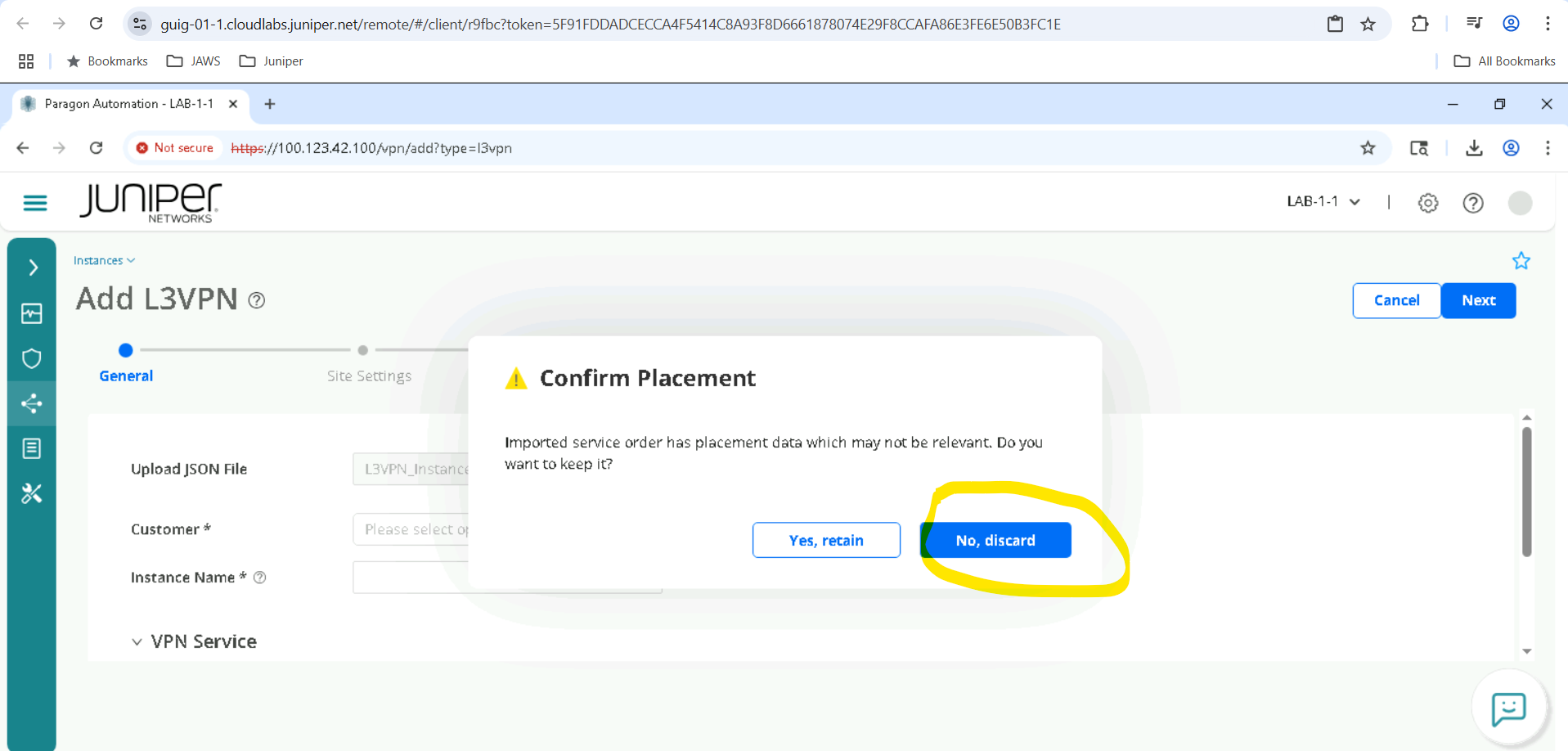Open the tools administration sidebar icon
This screenshot has width=1568, height=751.
click(32, 493)
